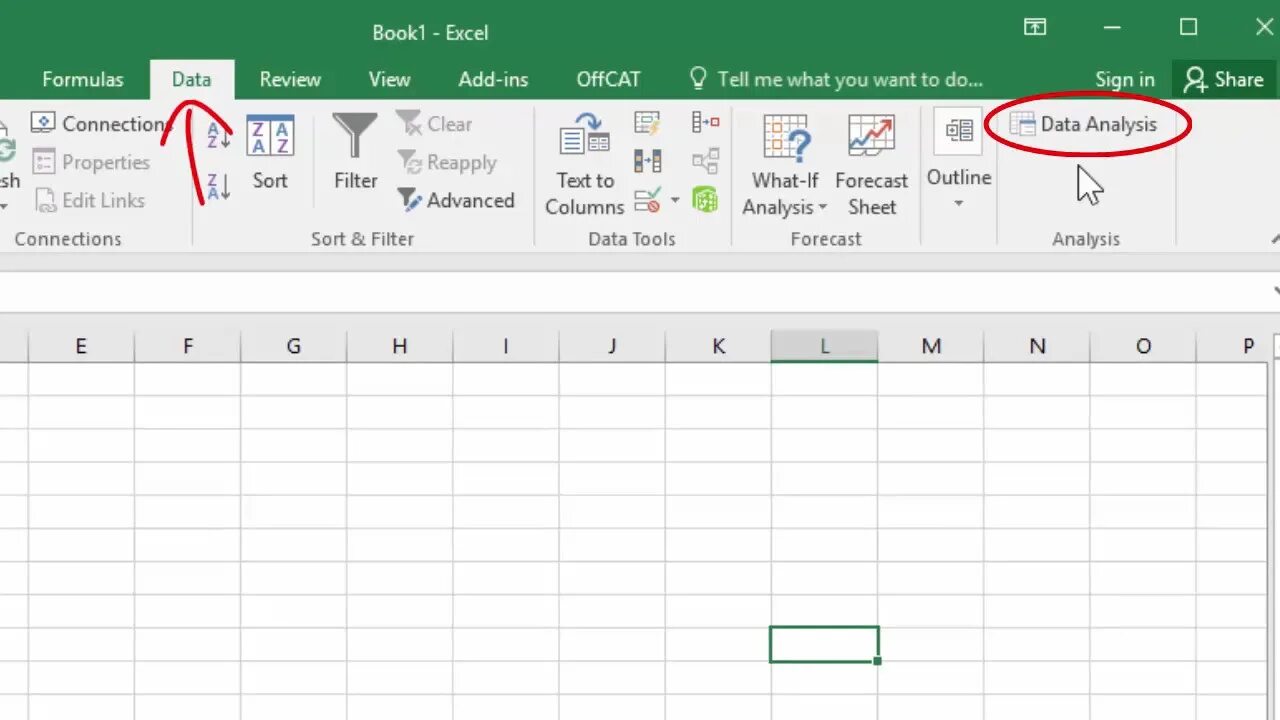
Task: Select column J header
Action: coord(611,347)
